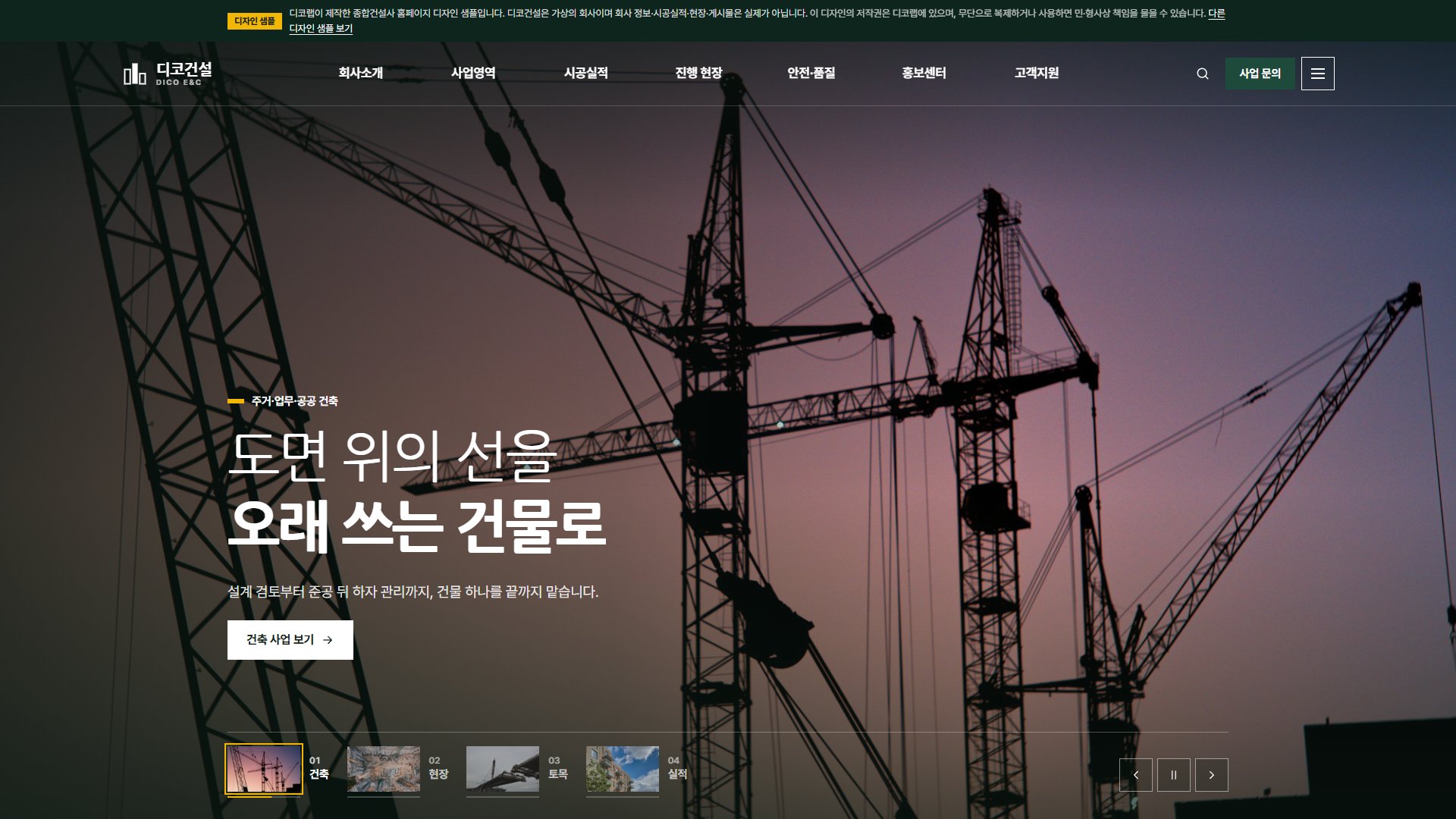The height and width of the screenshot is (819, 1456).
Task: Open the search magnifier icon
Action: pyautogui.click(x=1203, y=74)
